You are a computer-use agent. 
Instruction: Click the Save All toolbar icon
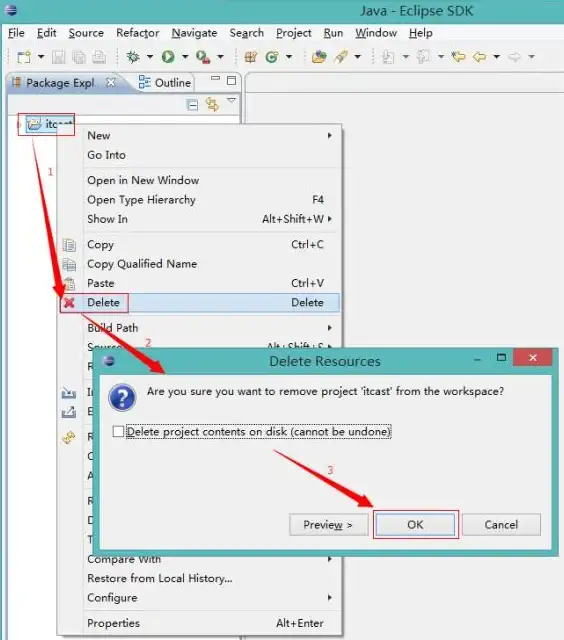point(79,57)
